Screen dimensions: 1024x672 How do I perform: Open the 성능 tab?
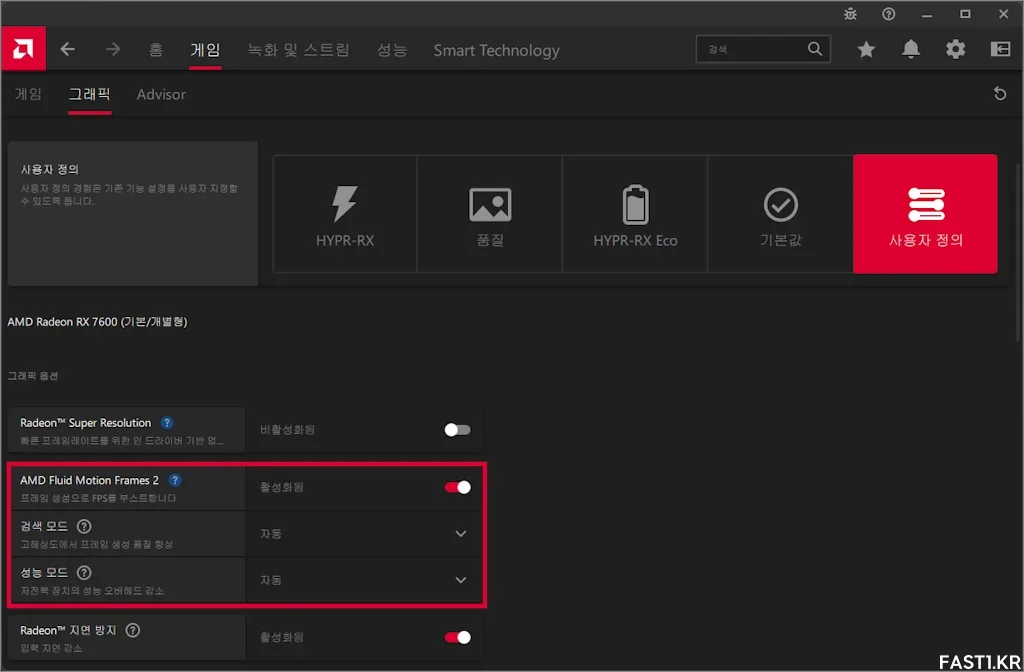point(392,50)
